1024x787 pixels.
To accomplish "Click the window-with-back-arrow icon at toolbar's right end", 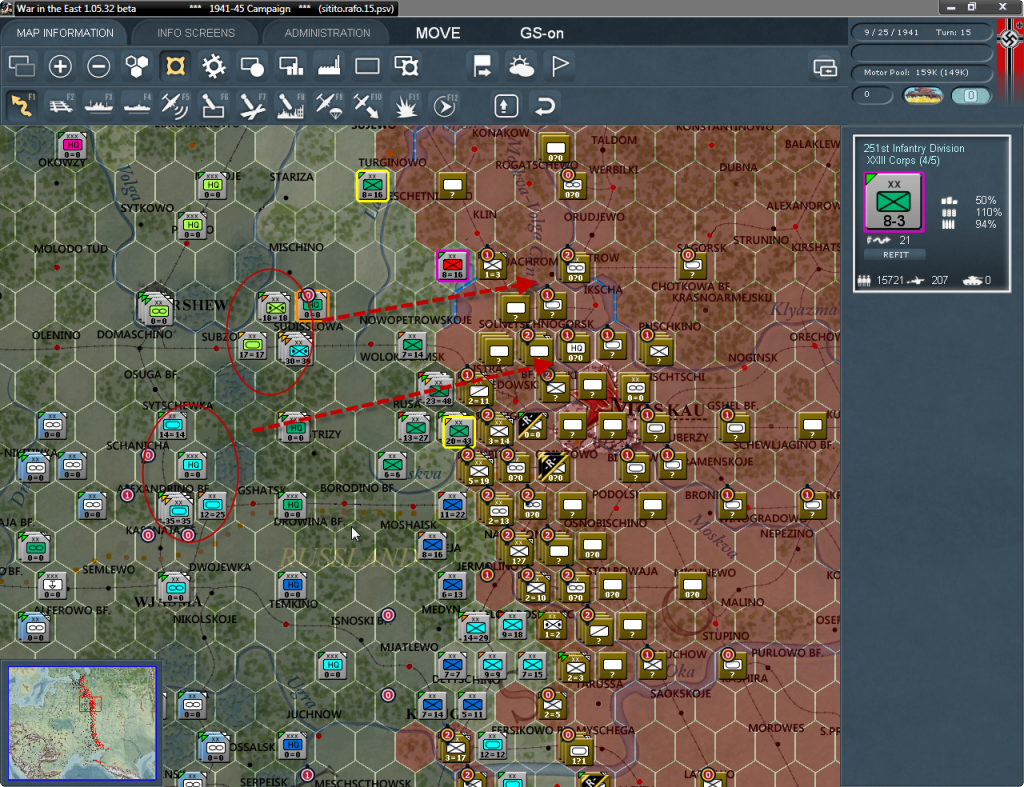I will (825, 67).
